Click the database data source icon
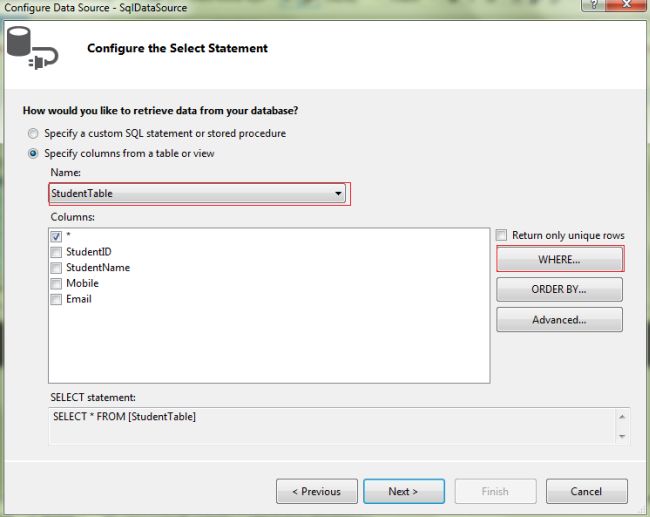650x517 pixels. click(32, 47)
